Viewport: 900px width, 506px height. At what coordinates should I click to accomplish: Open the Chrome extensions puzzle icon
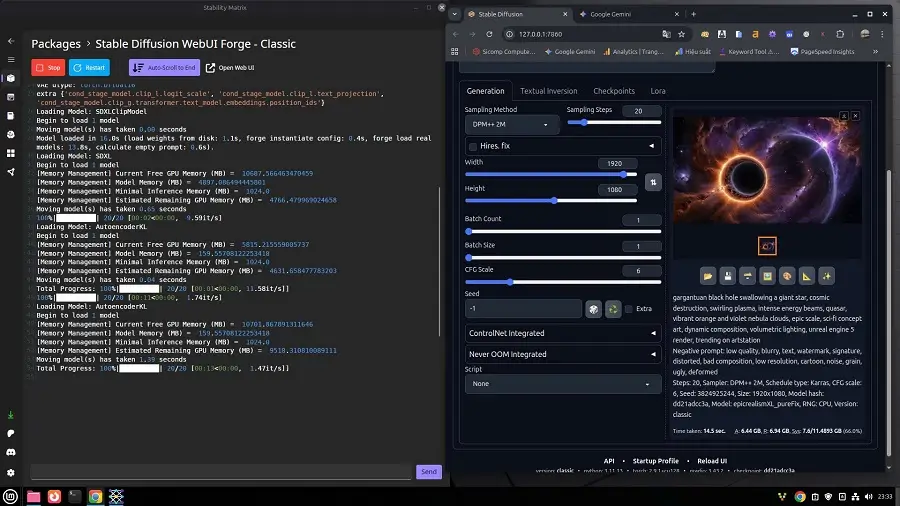point(840,34)
